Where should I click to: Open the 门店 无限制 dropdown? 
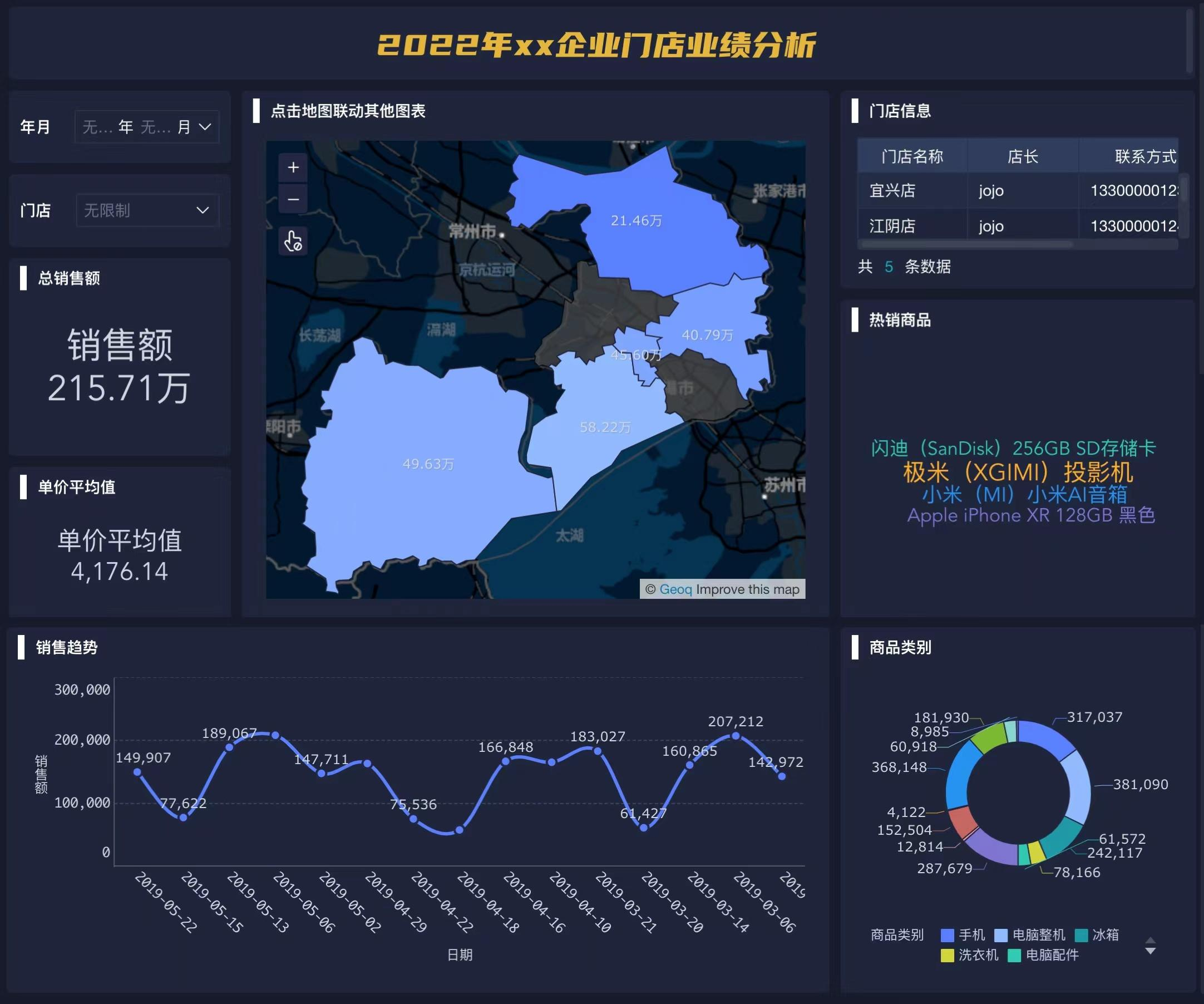coord(147,210)
